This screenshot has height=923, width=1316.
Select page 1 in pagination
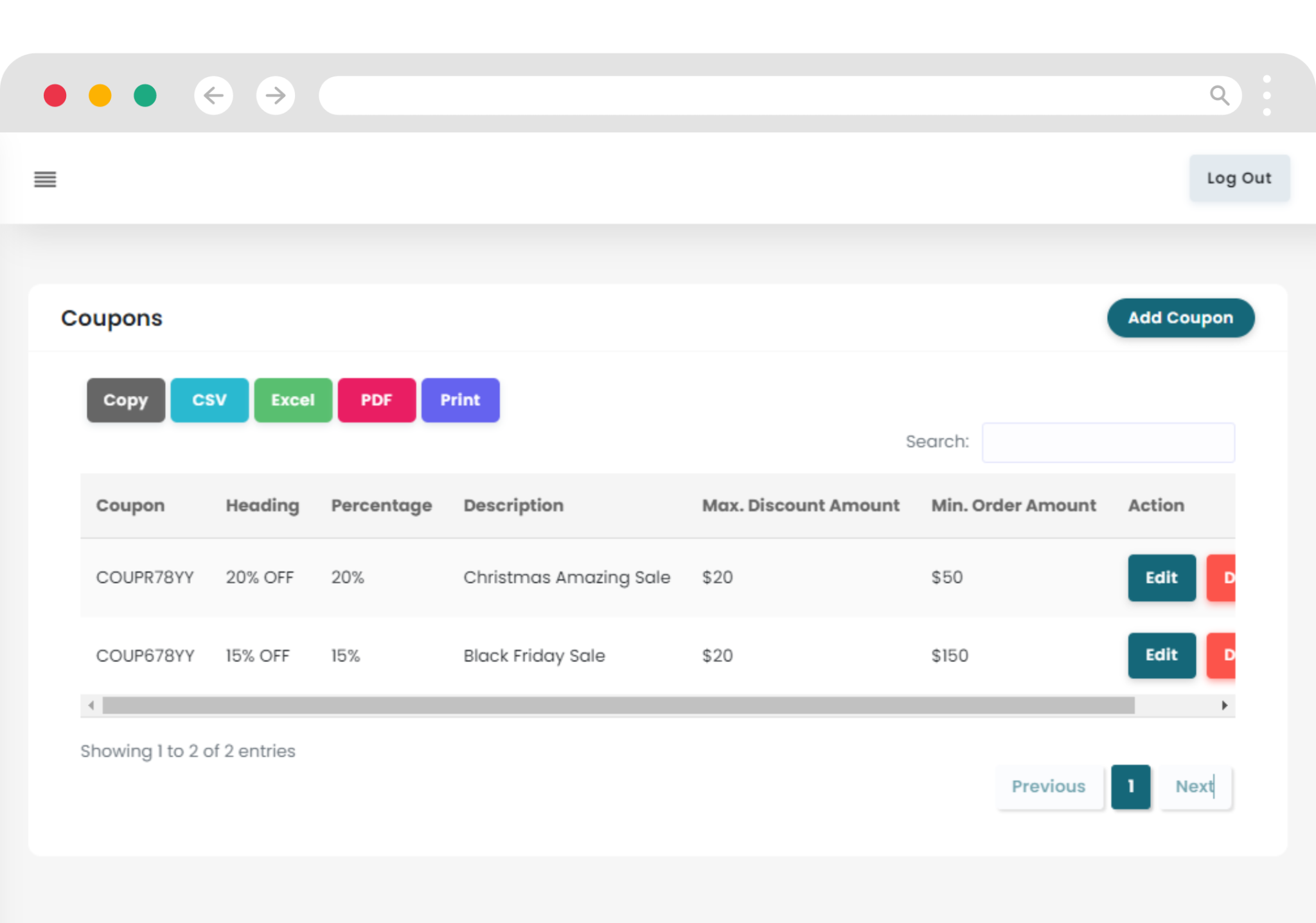[x=1131, y=786]
